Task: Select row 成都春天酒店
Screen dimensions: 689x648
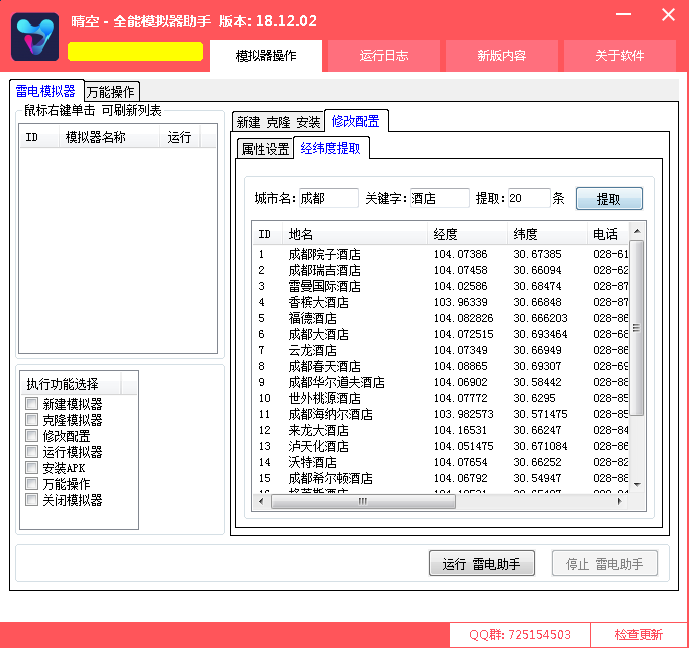Action: tap(441, 366)
